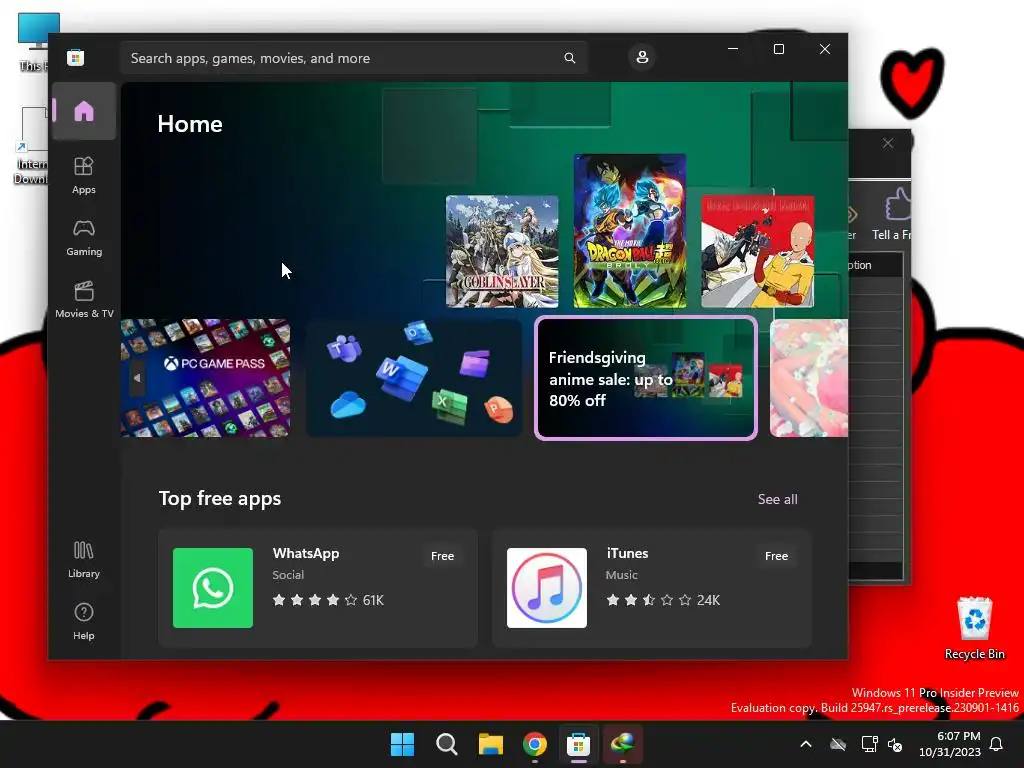Open the Help section
Viewport: 1024px width, 768px height.
pyautogui.click(x=84, y=621)
